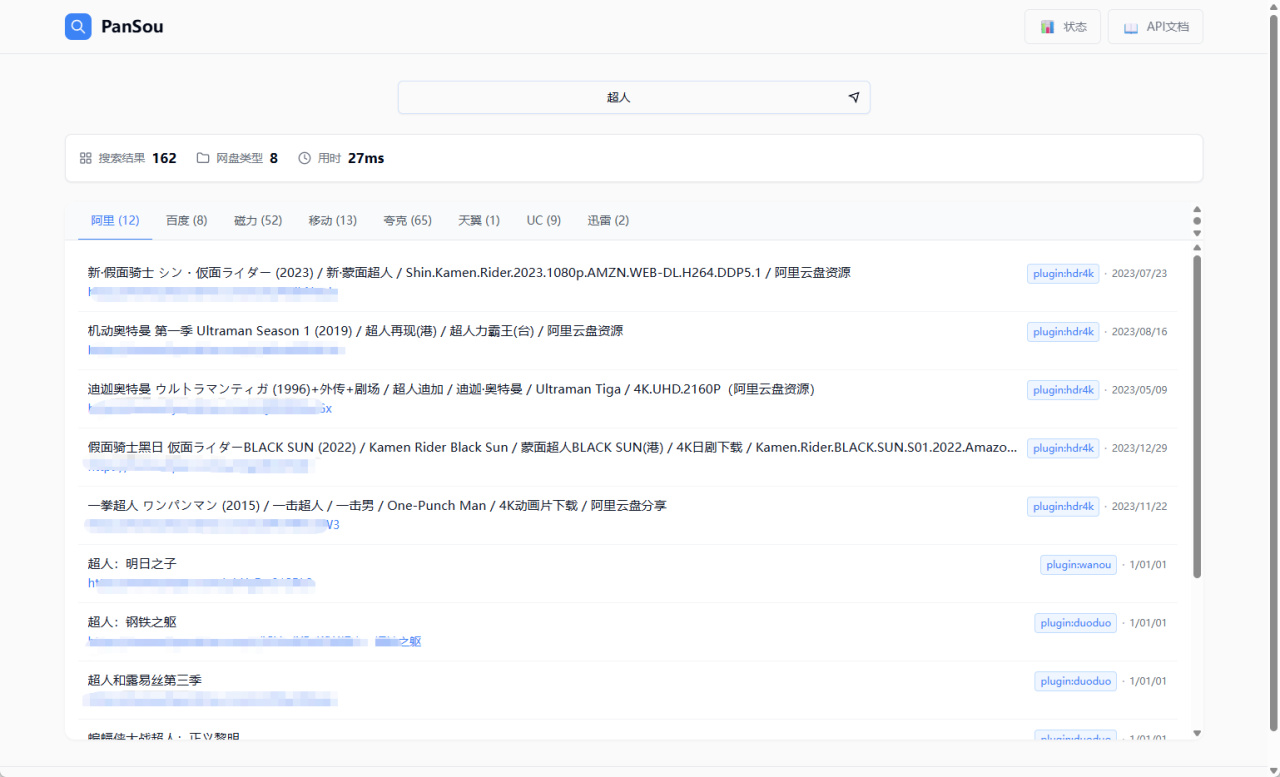Open the API文档 documentation
Viewport: 1280px width, 777px height.
coord(1155,27)
